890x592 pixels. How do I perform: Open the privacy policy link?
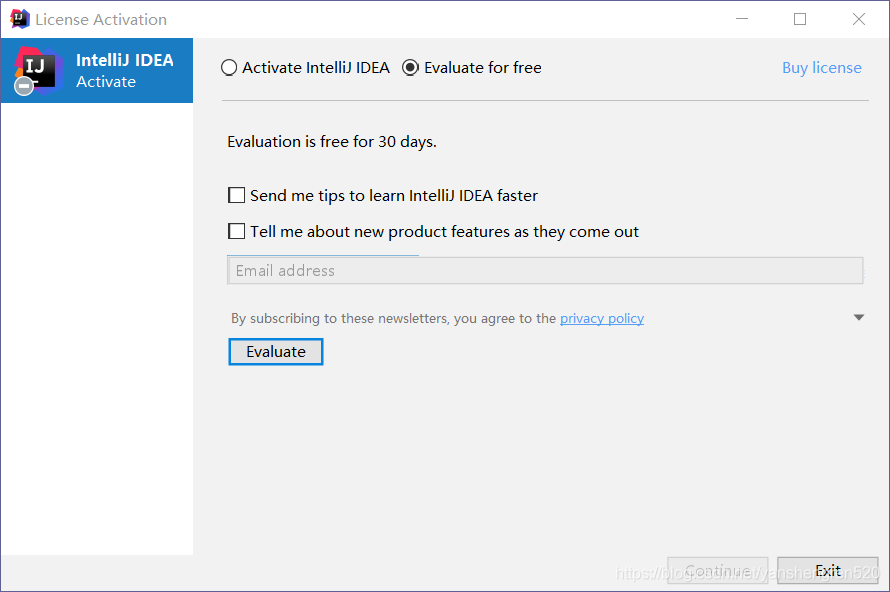[x=601, y=319]
